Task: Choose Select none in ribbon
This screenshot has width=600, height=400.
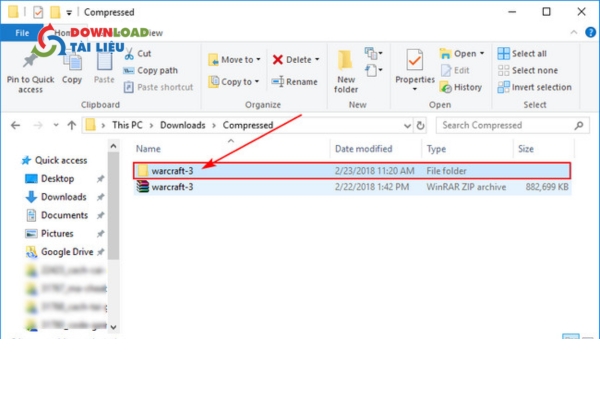Action: tap(504, 70)
